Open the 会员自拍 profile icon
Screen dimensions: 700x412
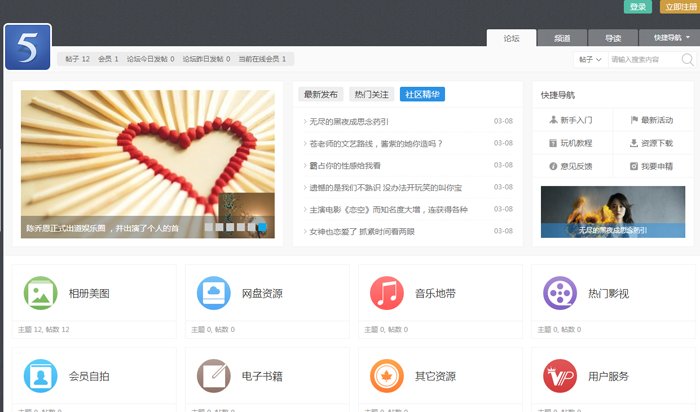tap(41, 376)
